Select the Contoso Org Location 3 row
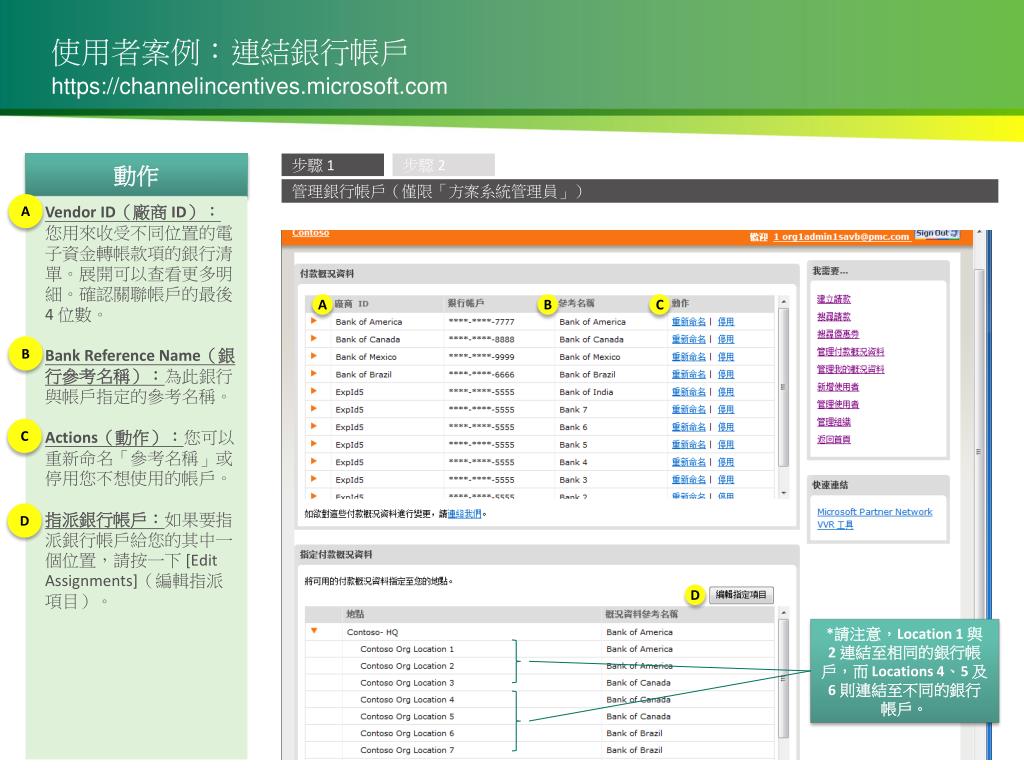The width and height of the screenshot is (1024, 768). 541,683
